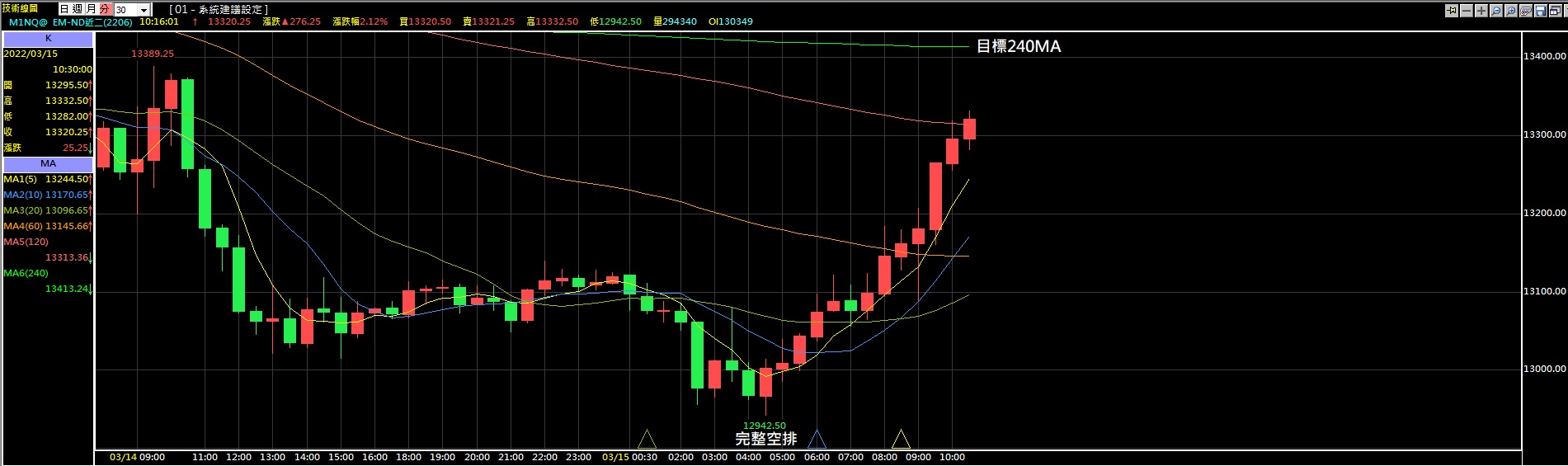Open the window layout icon
The height and width of the screenshot is (466, 1568).
(x=1556, y=11)
